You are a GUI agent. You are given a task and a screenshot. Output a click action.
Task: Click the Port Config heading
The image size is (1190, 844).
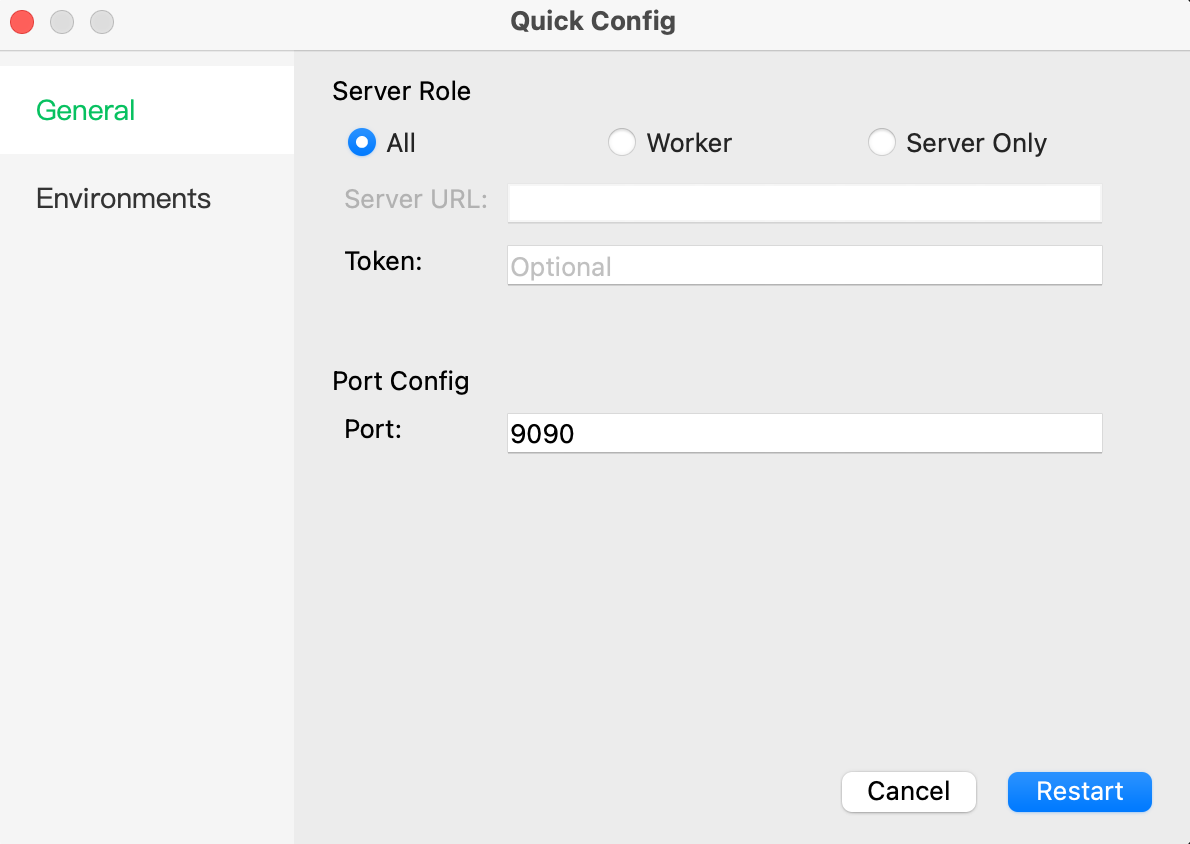(x=401, y=380)
